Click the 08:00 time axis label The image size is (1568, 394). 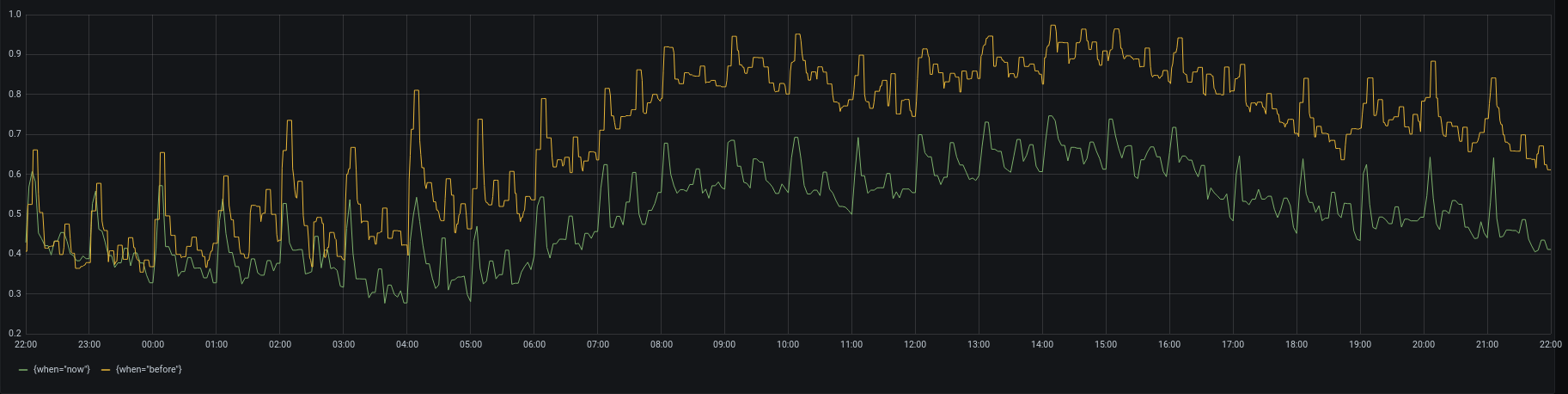point(662,344)
